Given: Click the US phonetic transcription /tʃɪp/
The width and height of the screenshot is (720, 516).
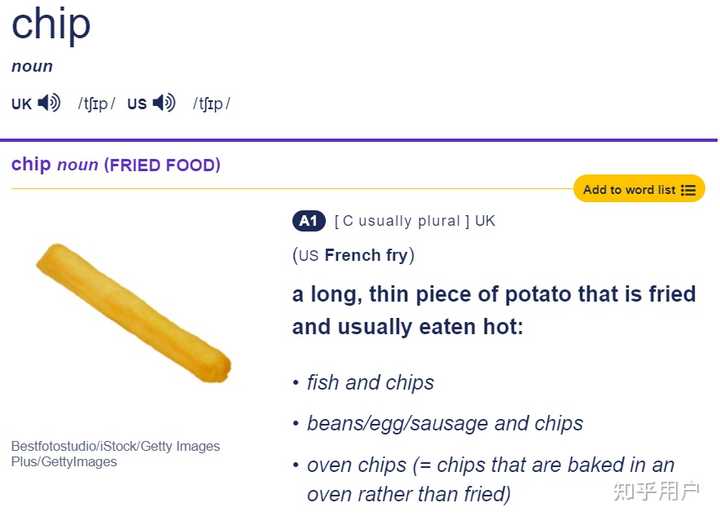Looking at the screenshot, I should coord(211,104).
